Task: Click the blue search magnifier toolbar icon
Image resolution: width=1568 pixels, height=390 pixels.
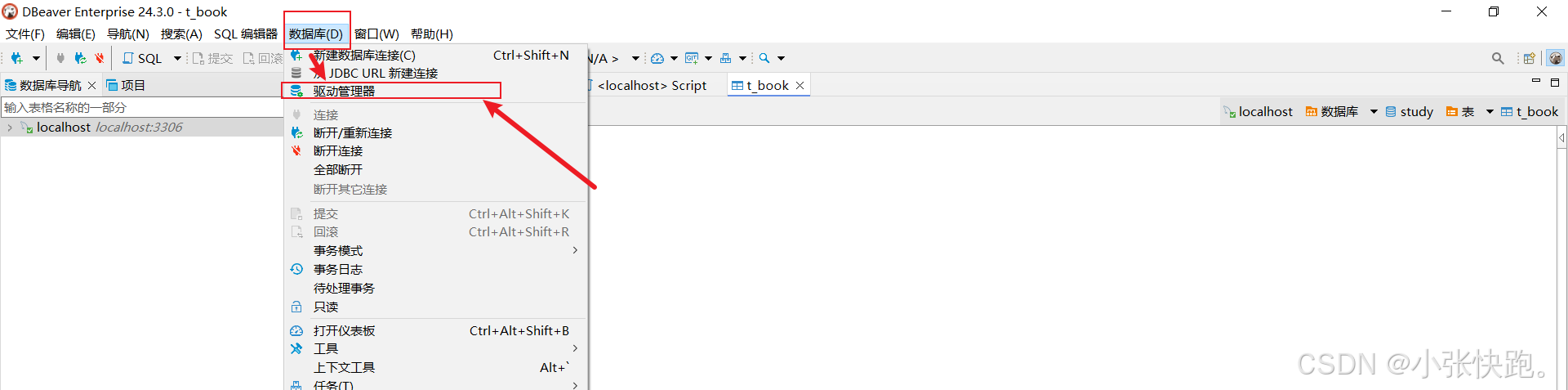Action: pos(764,58)
